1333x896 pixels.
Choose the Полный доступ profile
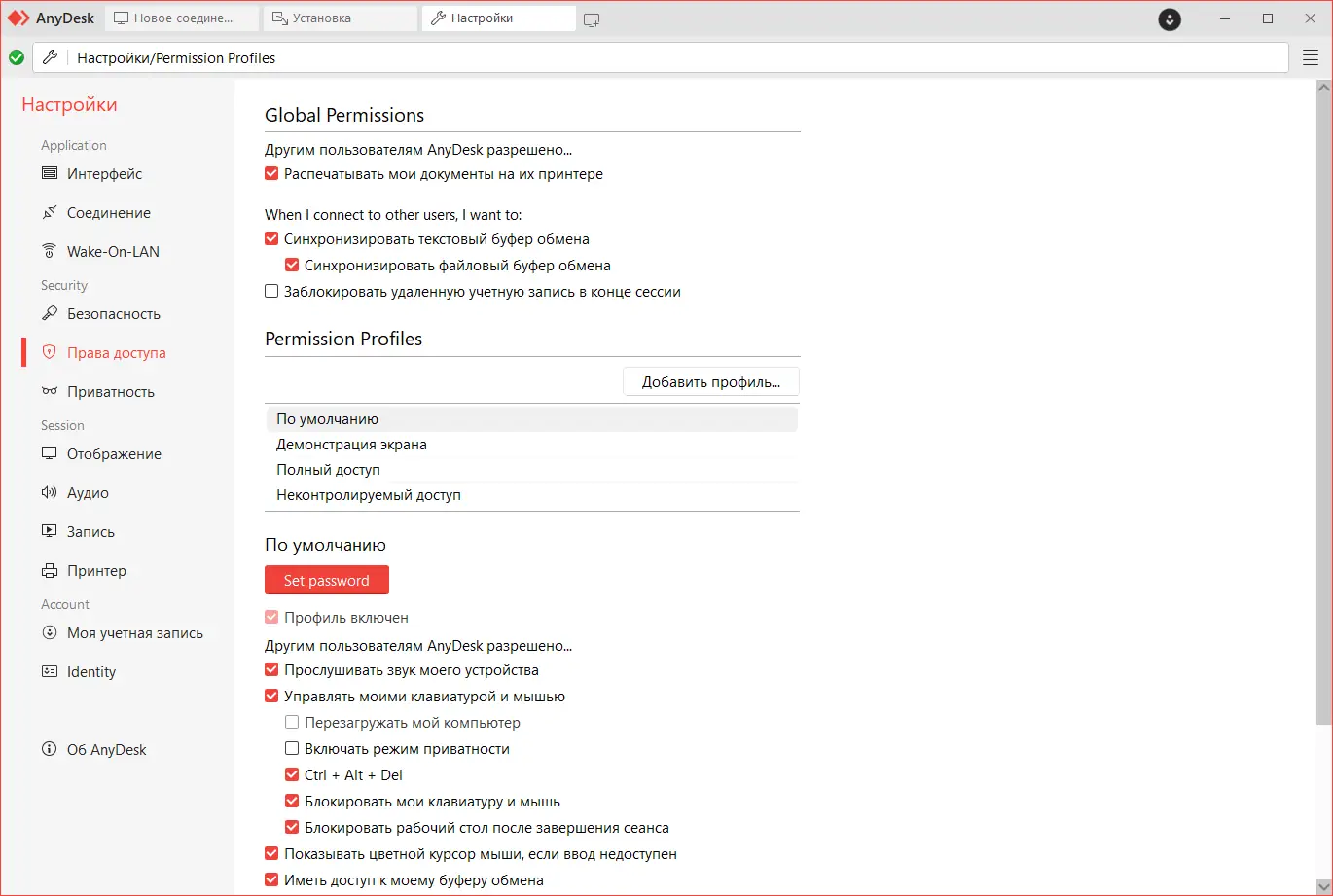[x=532, y=470]
